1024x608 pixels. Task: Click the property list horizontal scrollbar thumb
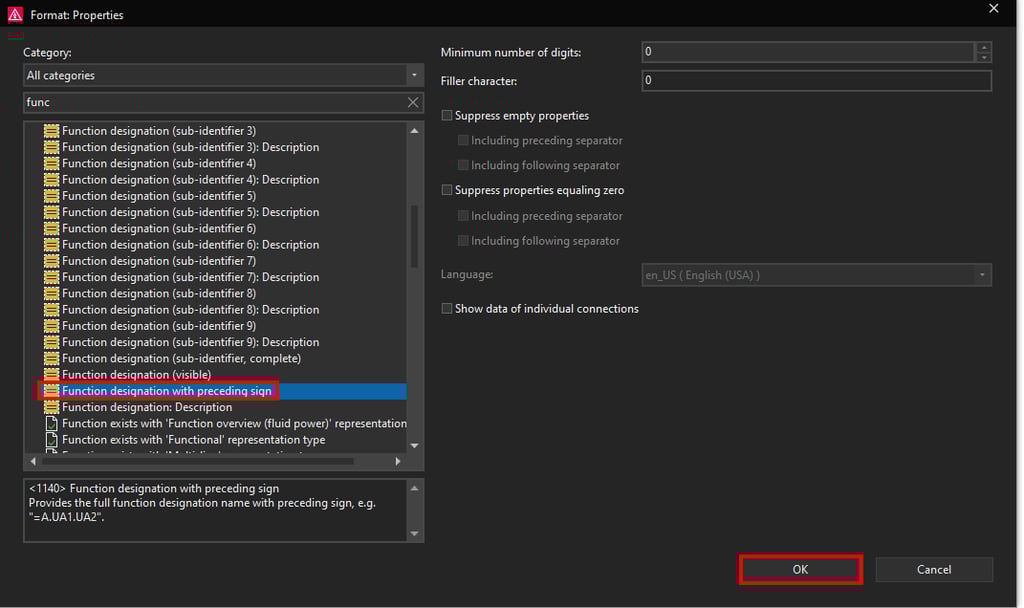197,461
